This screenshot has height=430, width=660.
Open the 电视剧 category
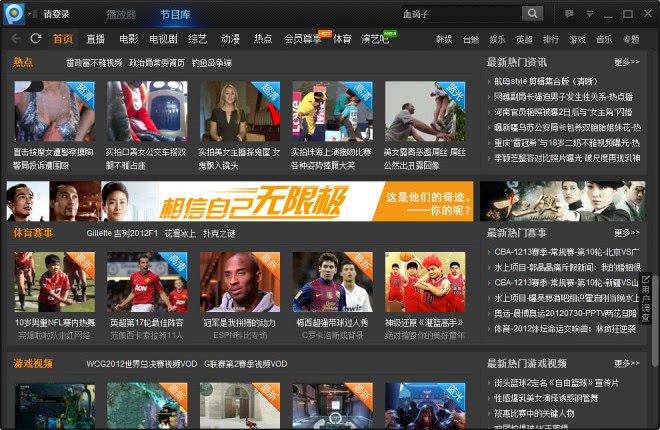163,39
